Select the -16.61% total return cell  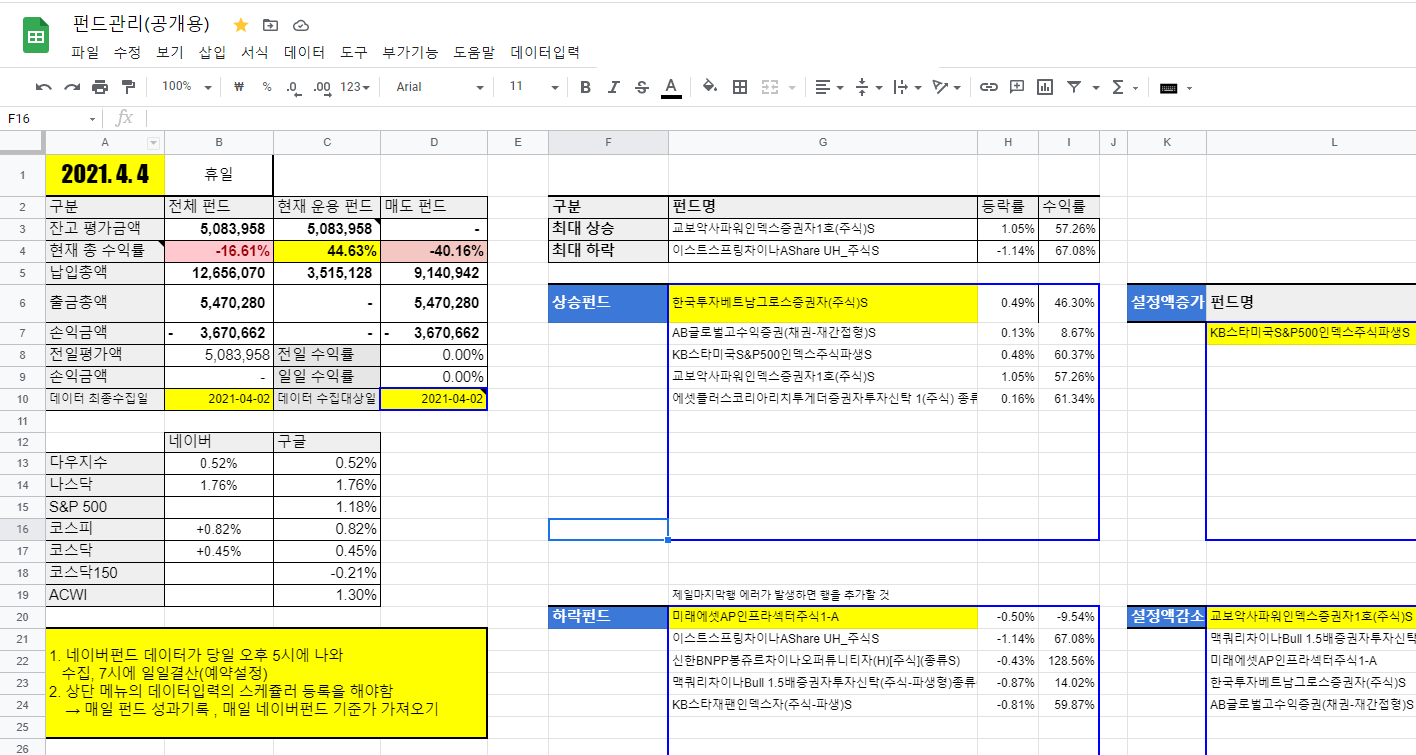[x=219, y=250]
